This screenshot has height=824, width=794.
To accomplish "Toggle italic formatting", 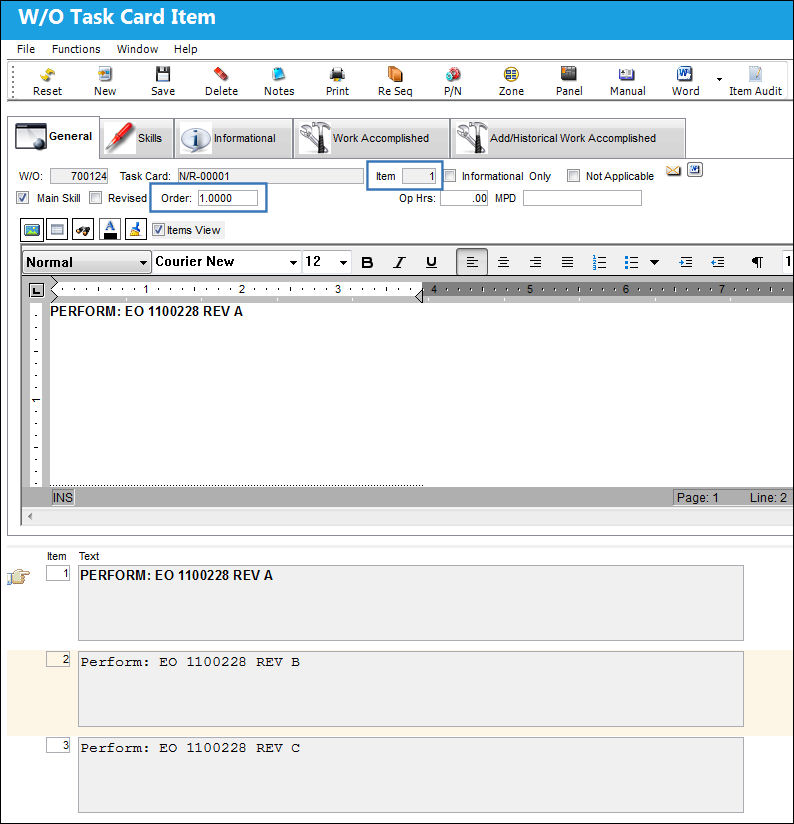I will click(399, 262).
